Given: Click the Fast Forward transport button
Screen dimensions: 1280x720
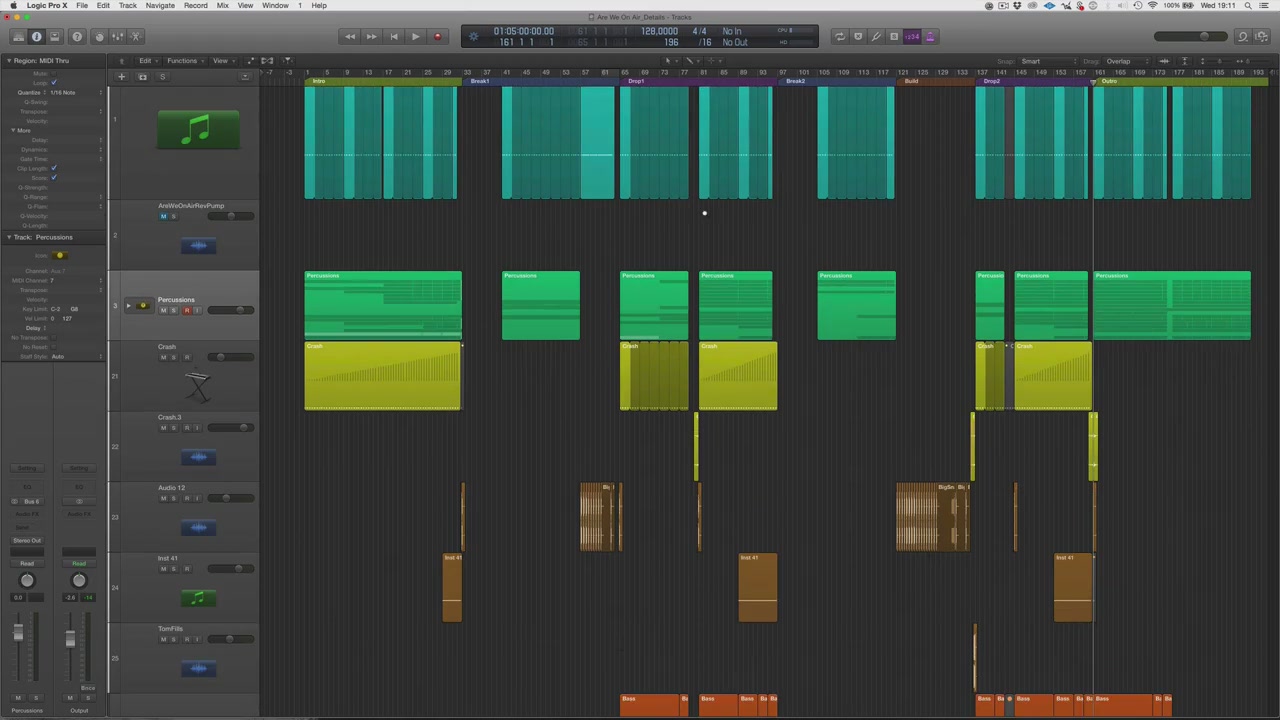Looking at the screenshot, I should pos(372,37).
